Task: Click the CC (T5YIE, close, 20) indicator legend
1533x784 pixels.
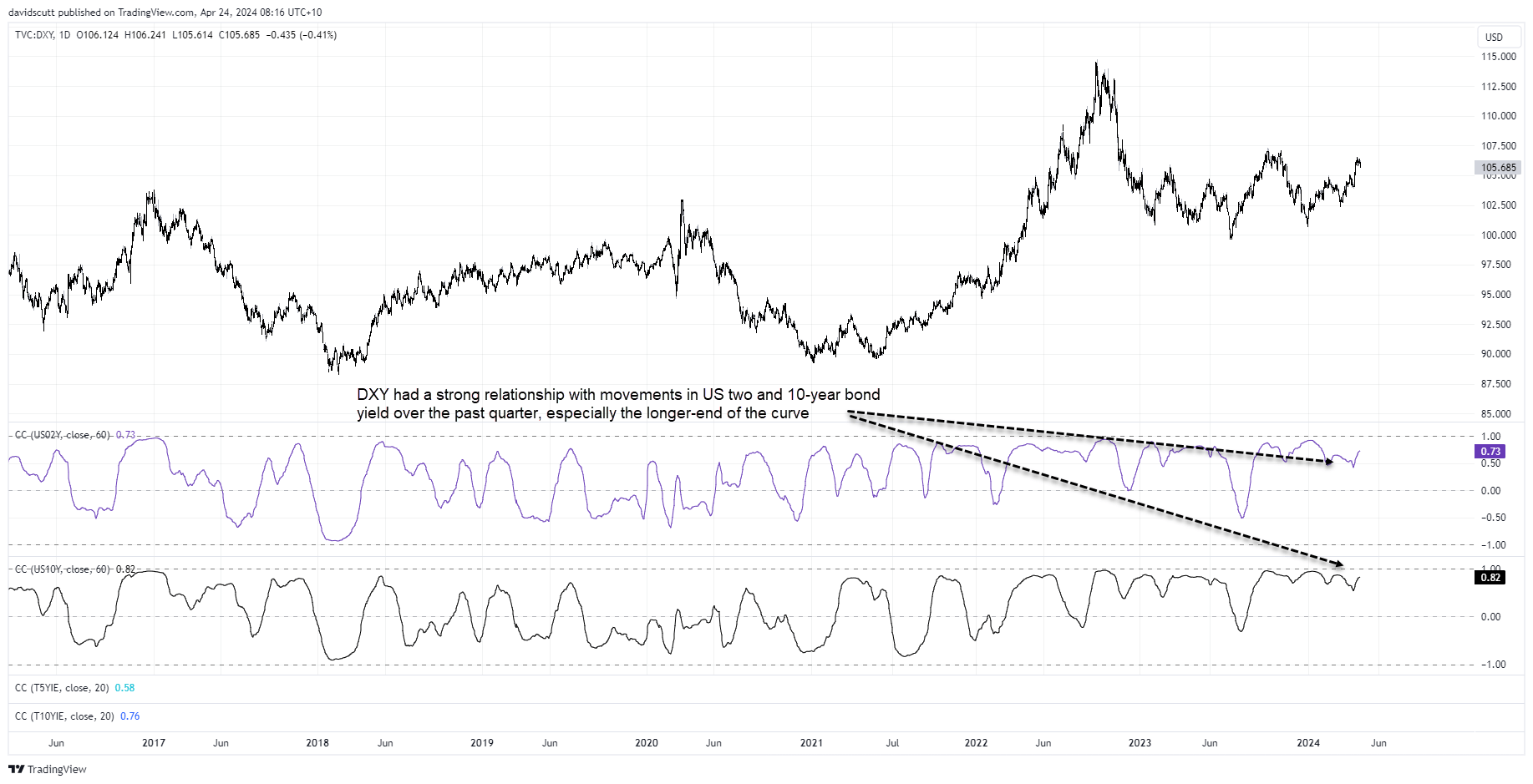Action: 62,688
